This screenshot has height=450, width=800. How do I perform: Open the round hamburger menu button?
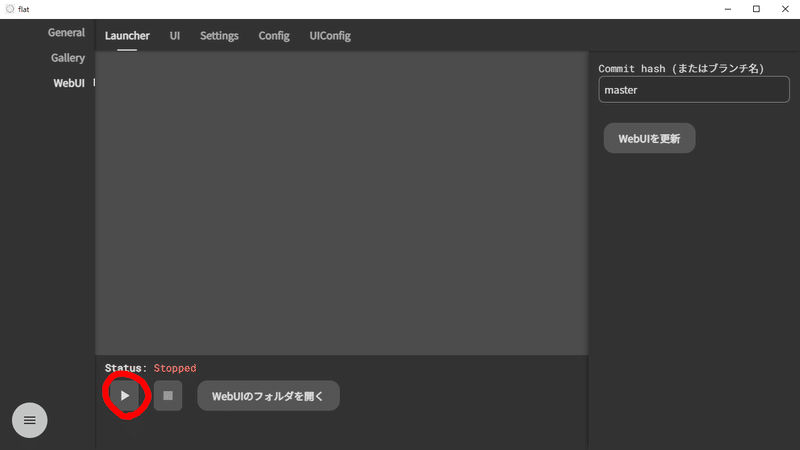(30, 420)
